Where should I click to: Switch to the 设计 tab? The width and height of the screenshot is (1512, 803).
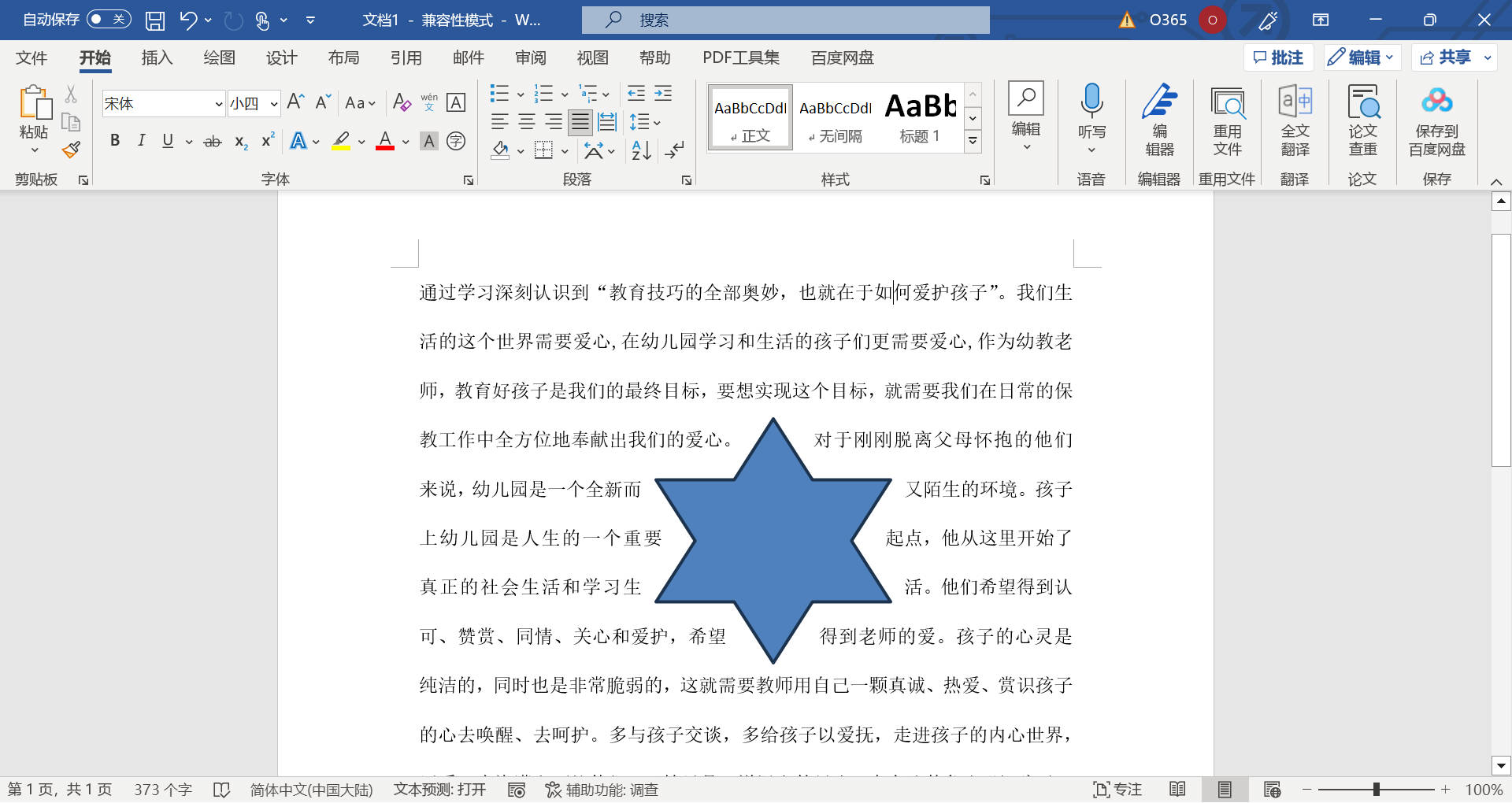281,57
